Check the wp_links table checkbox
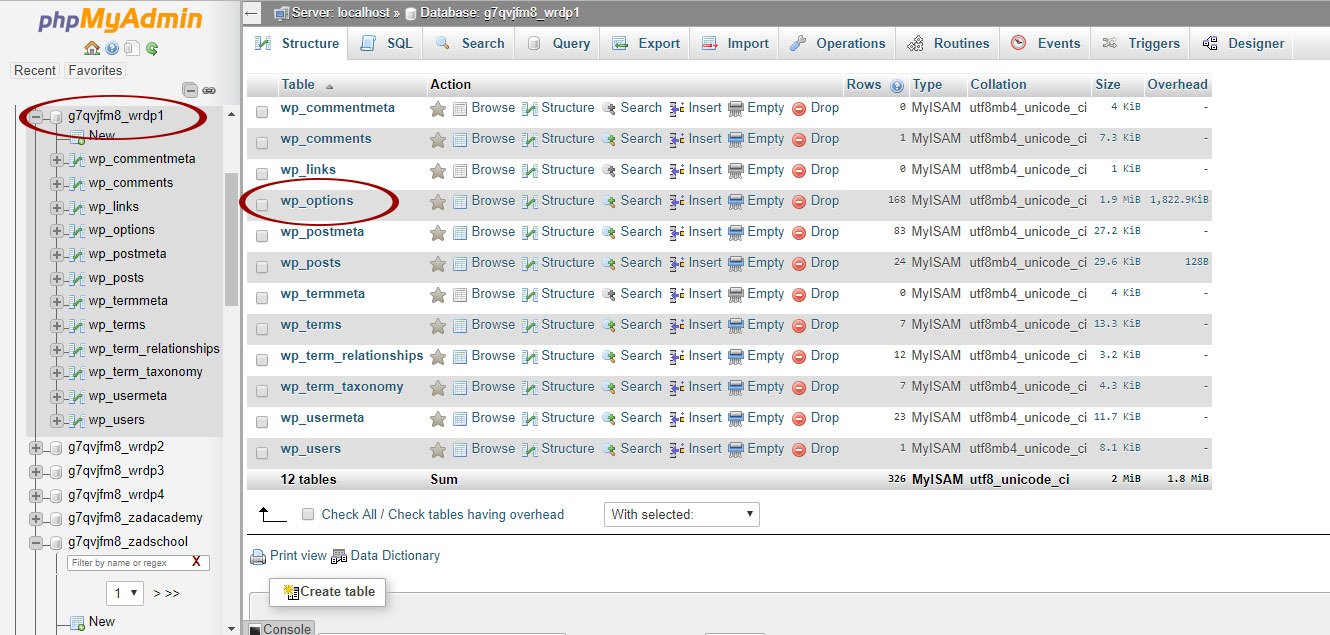1330x635 pixels. (x=262, y=174)
